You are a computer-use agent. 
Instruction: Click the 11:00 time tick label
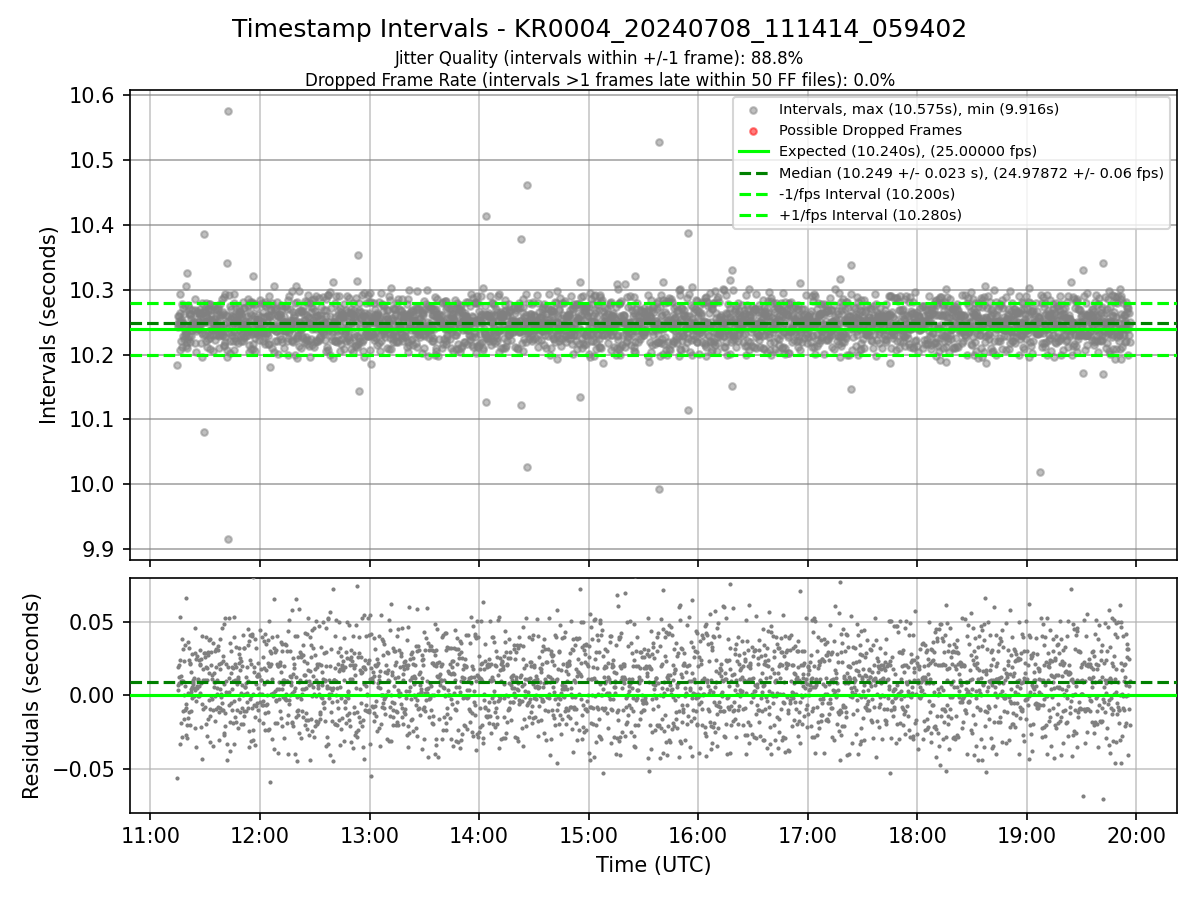pos(150,834)
